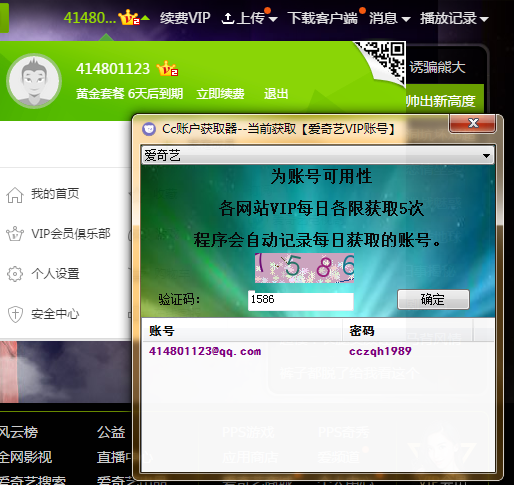Click the 确定 confirm button
Viewport: 514px width, 485px height.
[x=433, y=299]
